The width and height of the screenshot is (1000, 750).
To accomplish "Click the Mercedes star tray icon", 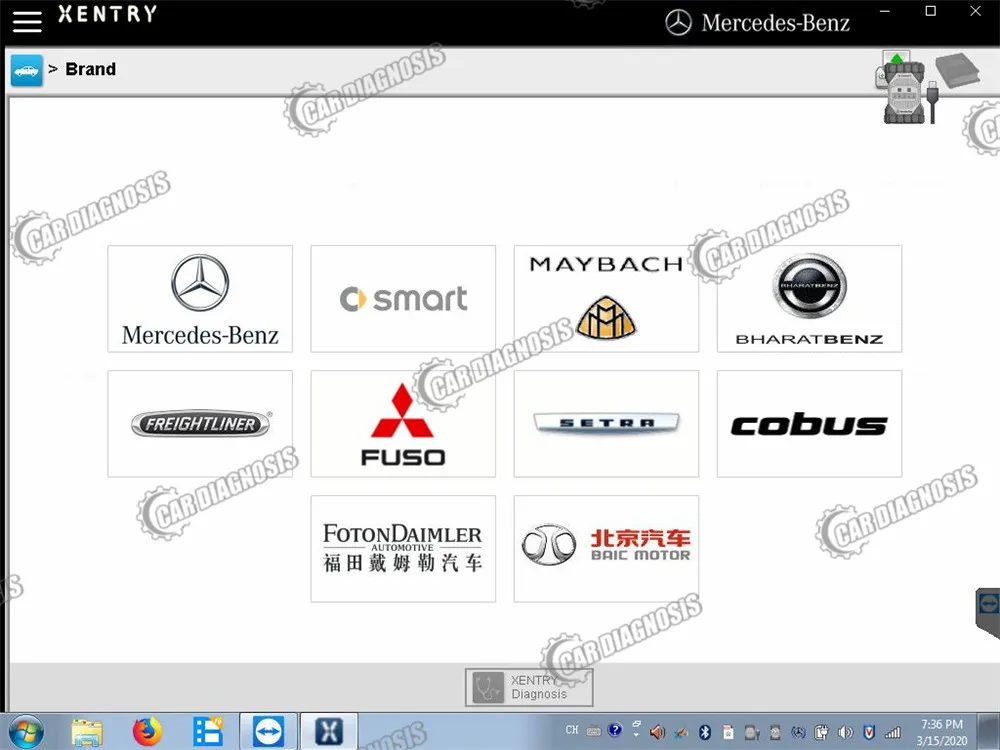I will click(x=798, y=732).
